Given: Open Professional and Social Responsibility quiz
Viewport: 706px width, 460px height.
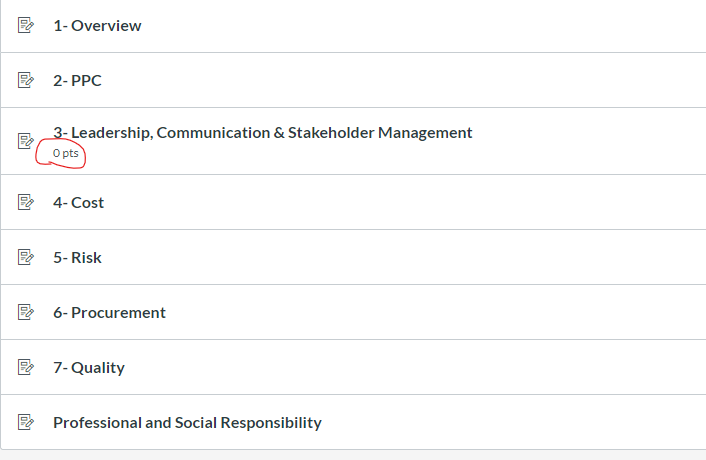Looking at the screenshot, I should click(x=187, y=423).
